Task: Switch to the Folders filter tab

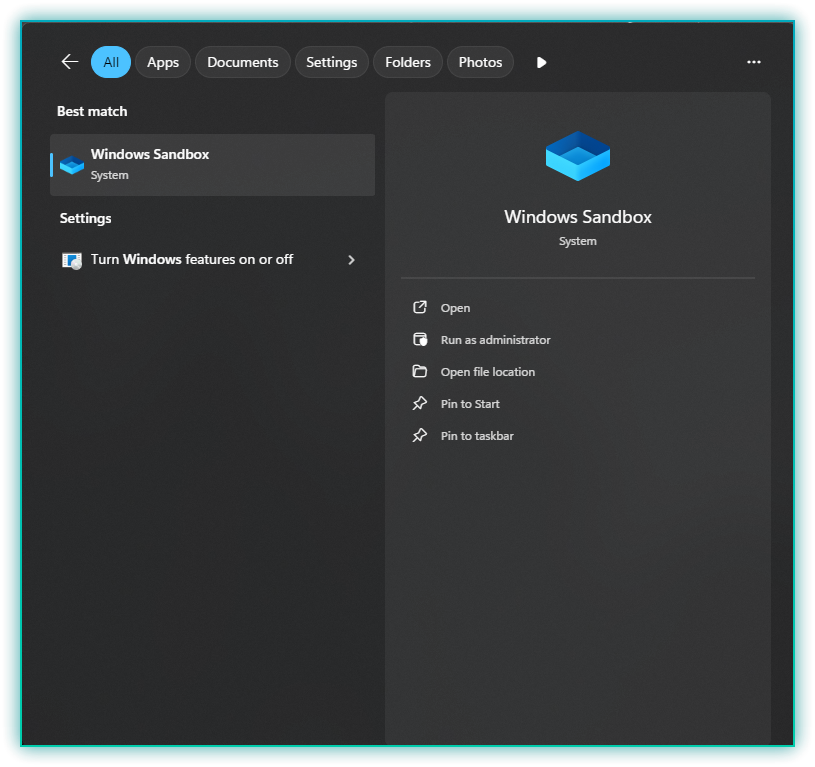Action: 408,62
